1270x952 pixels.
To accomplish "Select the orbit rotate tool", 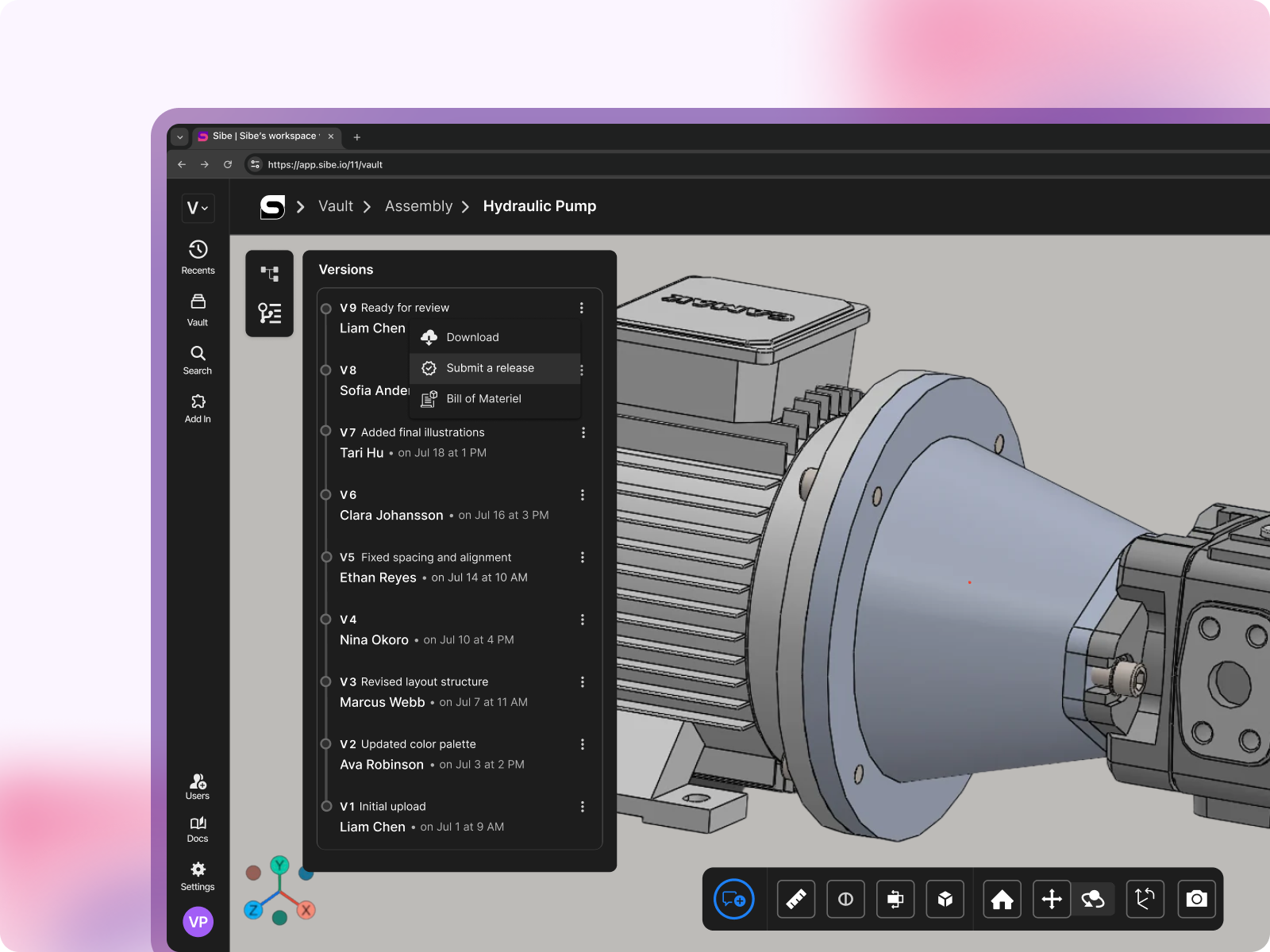I will 1093,900.
